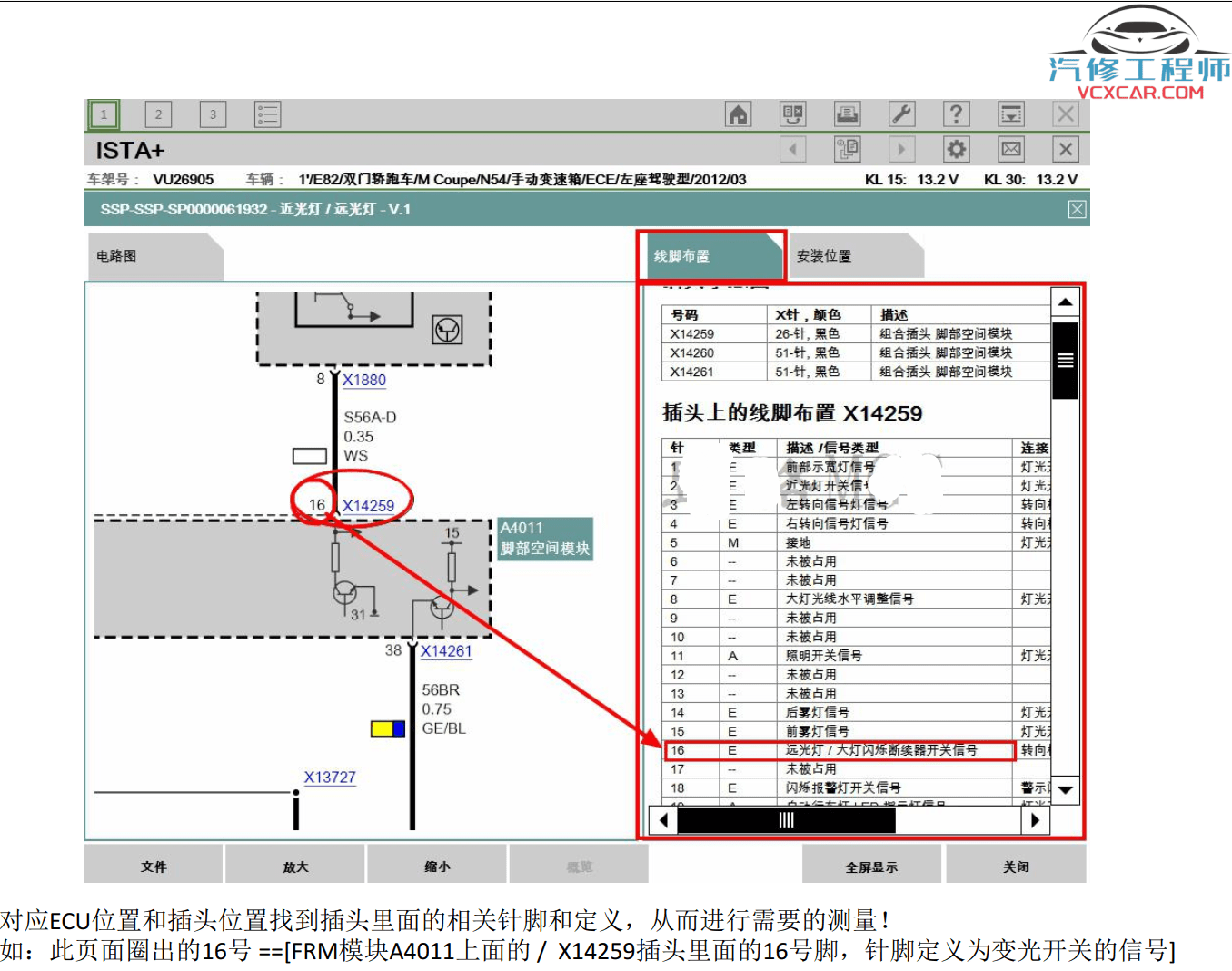This screenshot has height=971, width=1232.
Task: Select the X14261 connector link
Action: click(446, 651)
